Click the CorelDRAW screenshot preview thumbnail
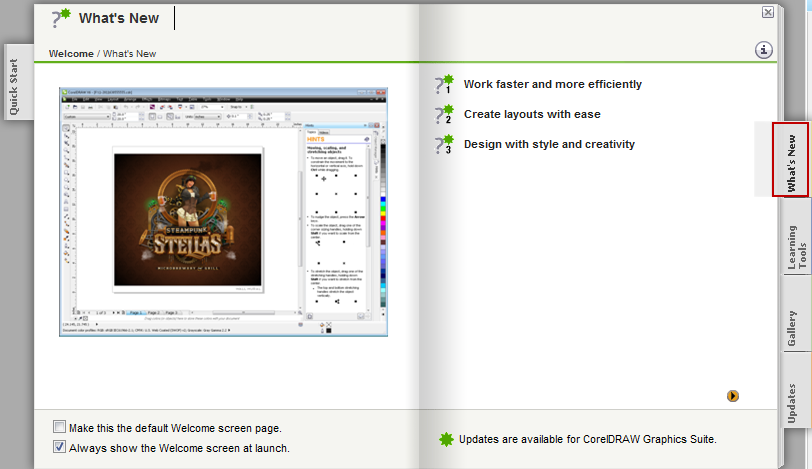This screenshot has height=469, width=812. (223, 212)
